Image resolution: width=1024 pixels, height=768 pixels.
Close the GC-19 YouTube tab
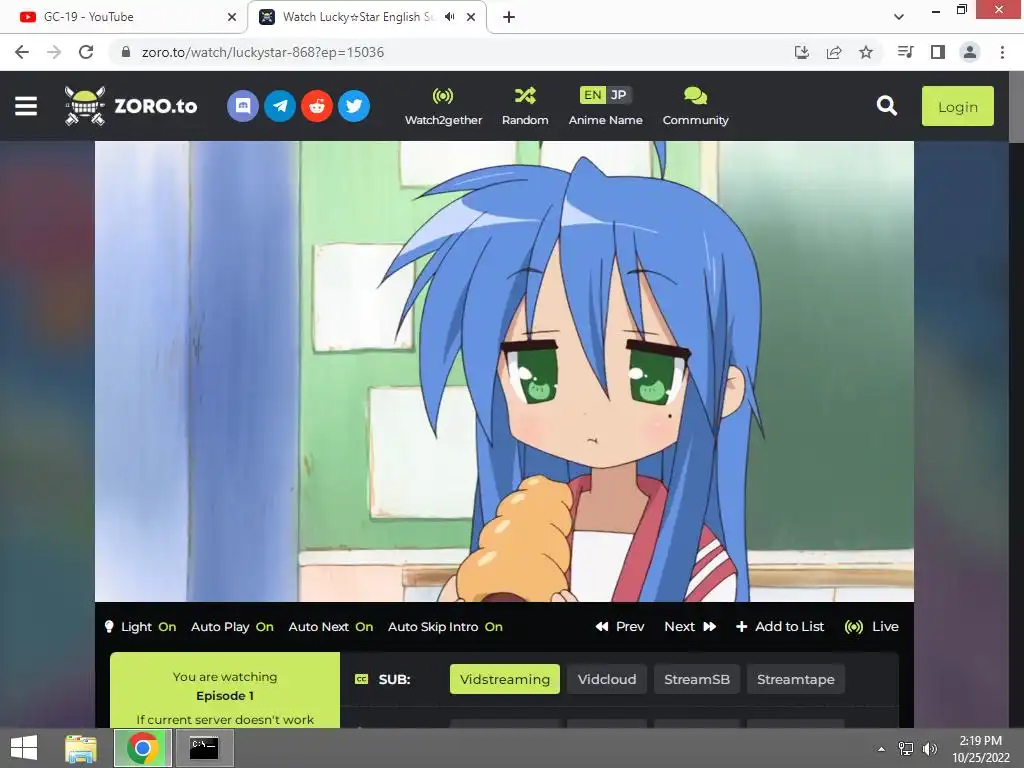232,17
